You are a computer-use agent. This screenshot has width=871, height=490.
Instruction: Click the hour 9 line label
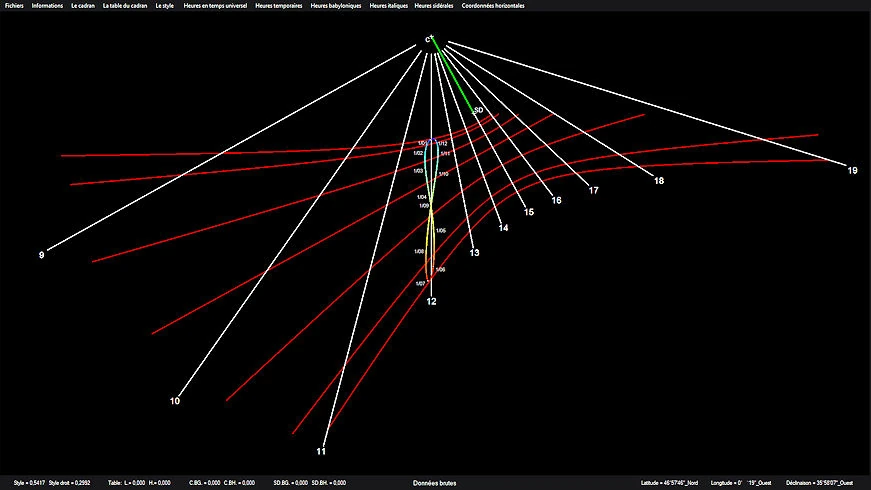tap(41, 256)
